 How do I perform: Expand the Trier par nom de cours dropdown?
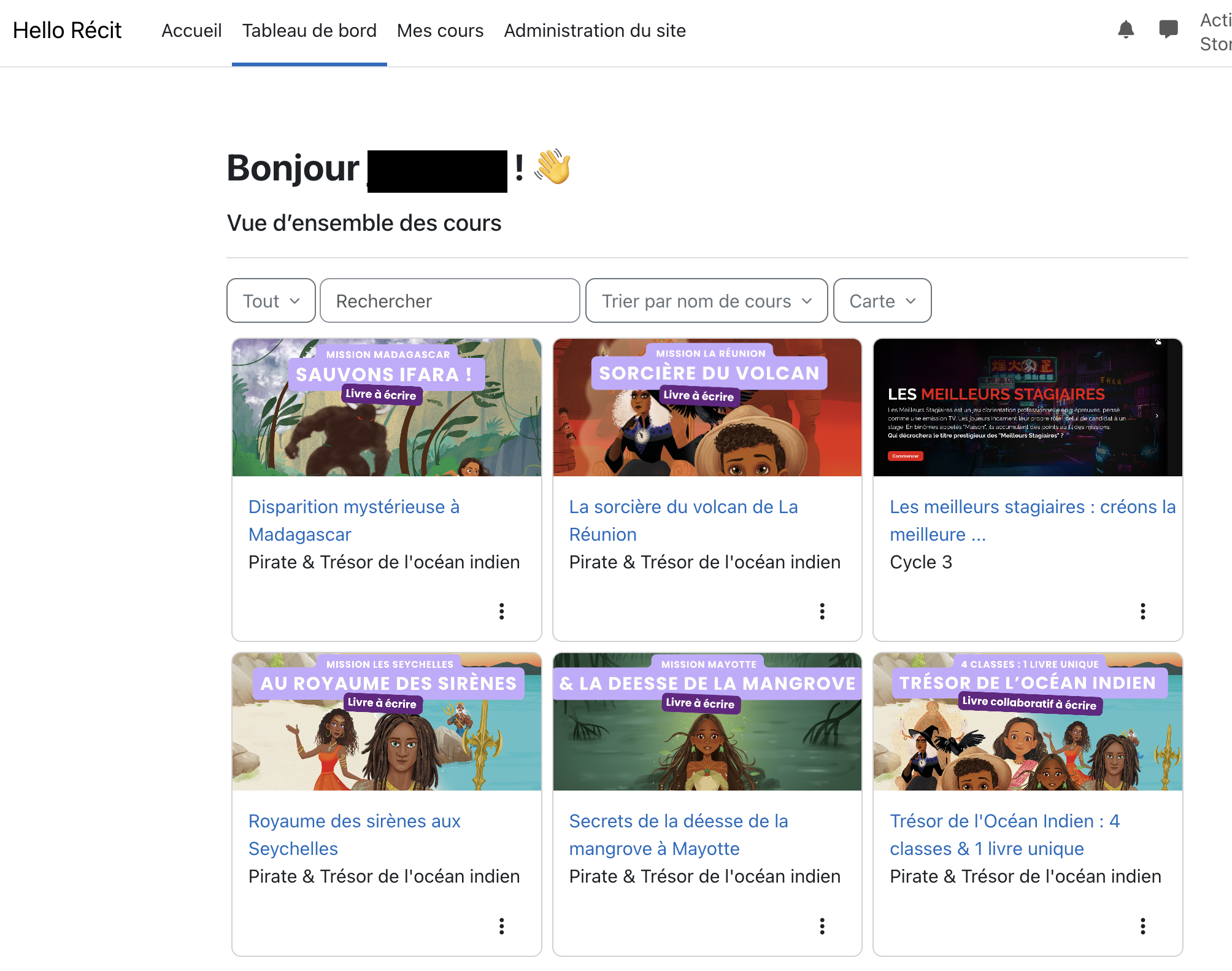(x=706, y=301)
